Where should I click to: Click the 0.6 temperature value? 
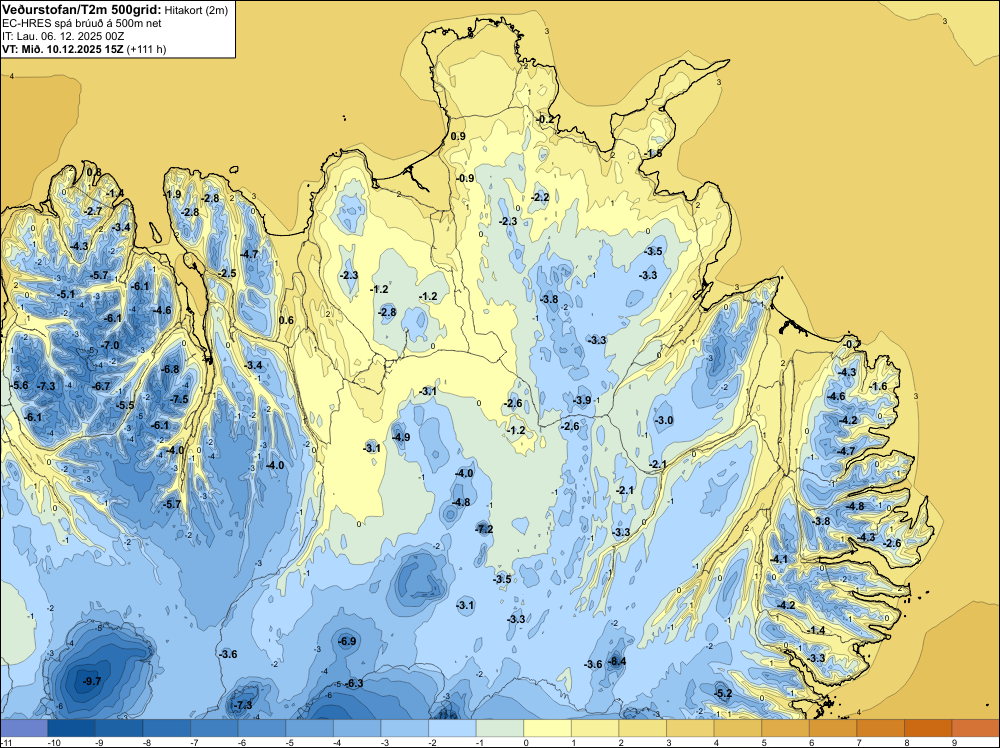287,320
